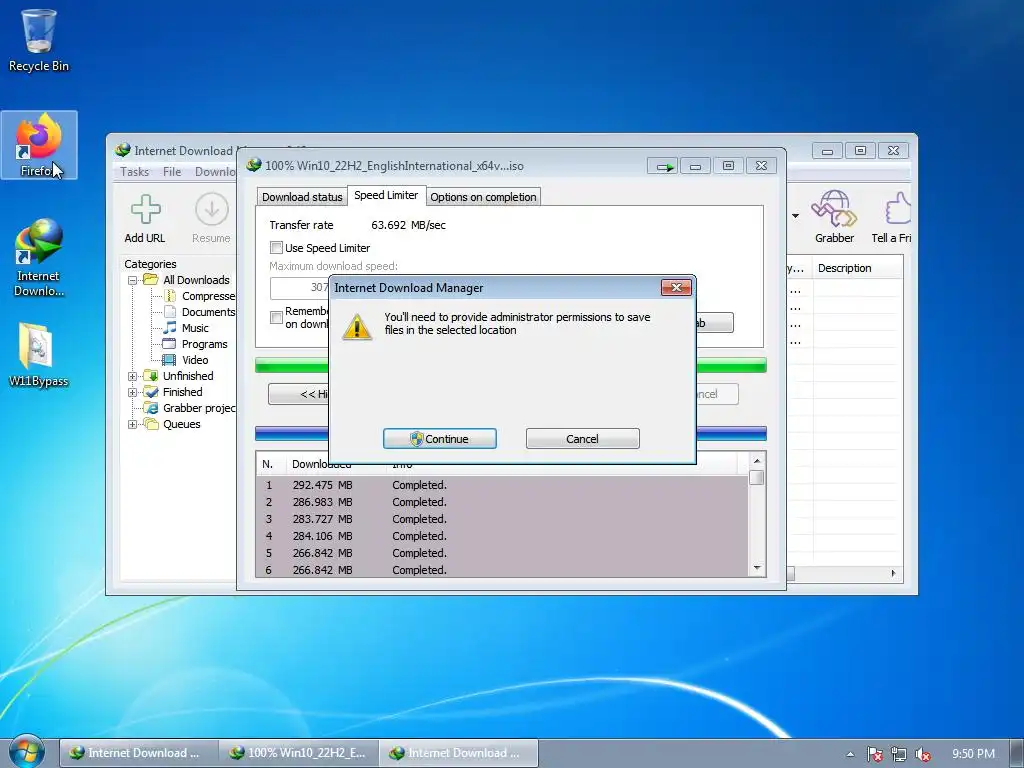Viewport: 1024px width, 768px height.
Task: Expand the Queues tree node
Action: (133, 424)
